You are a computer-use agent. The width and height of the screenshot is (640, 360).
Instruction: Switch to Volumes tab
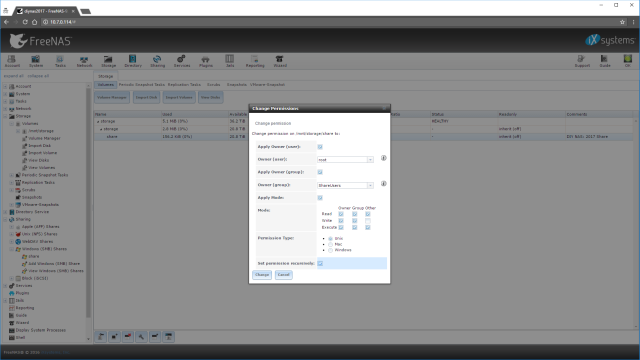click(106, 84)
